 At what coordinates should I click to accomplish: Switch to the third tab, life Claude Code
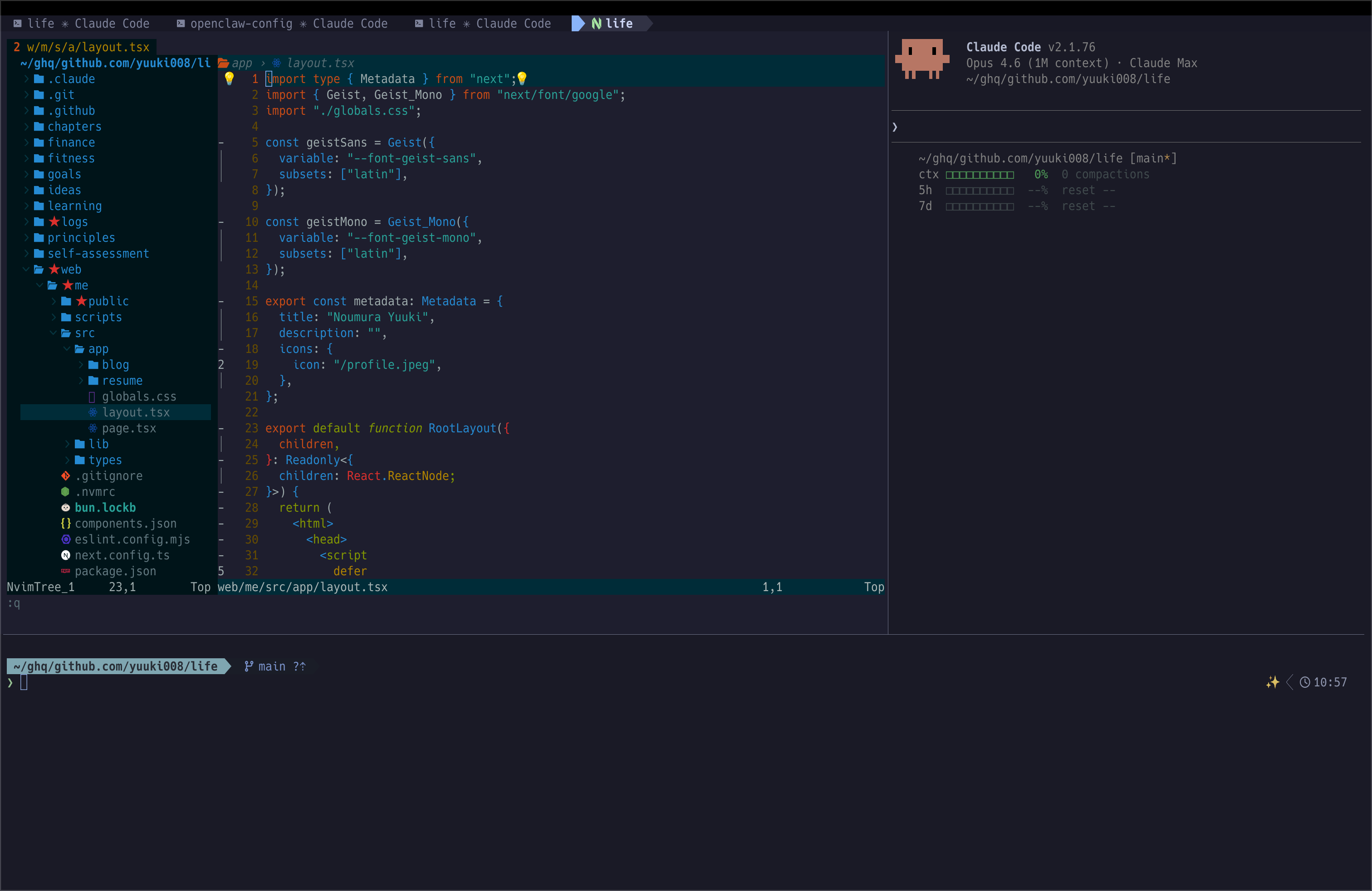[482, 24]
